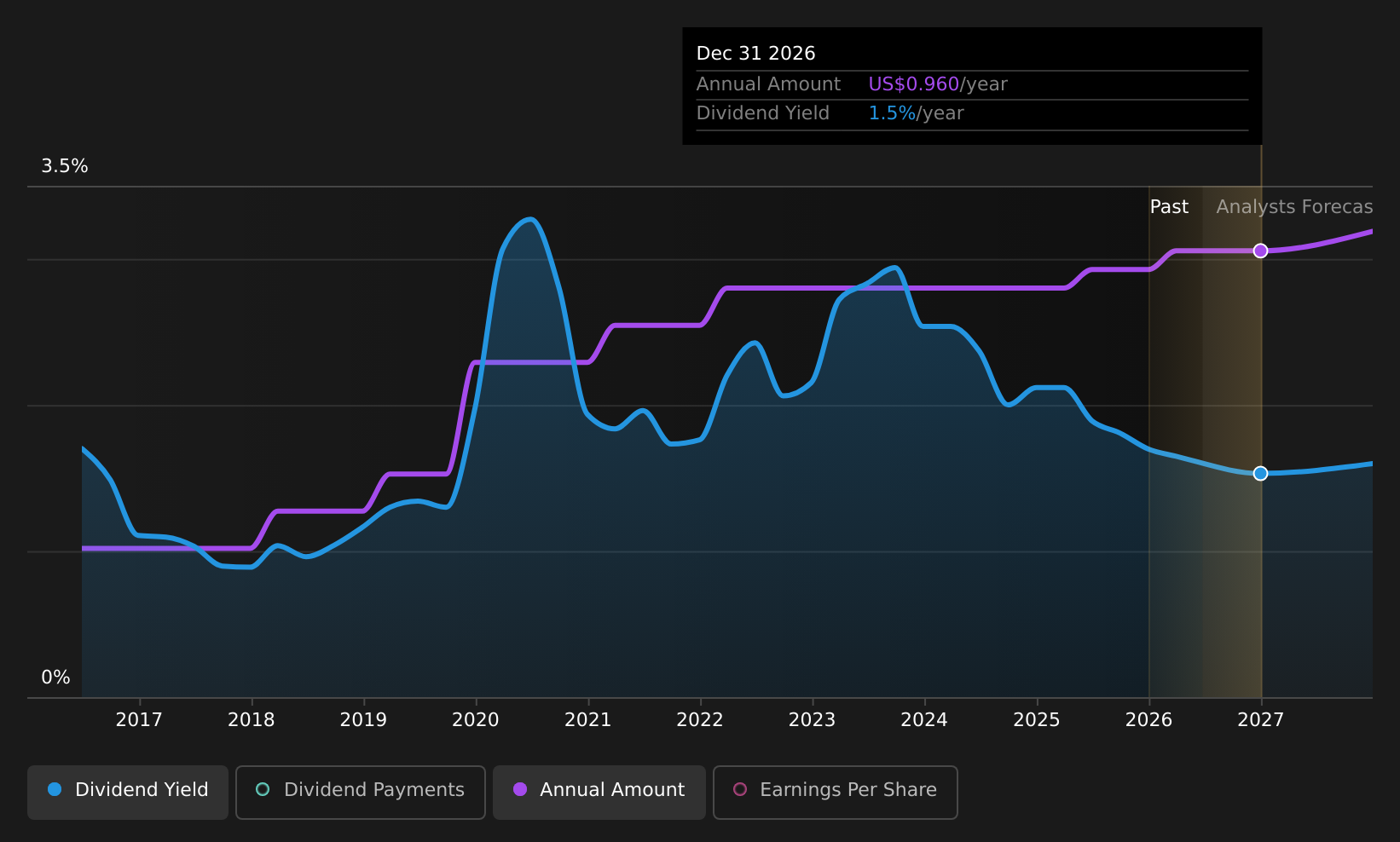1400x842 pixels.
Task: Click the blue Dividend Yield data point marker
Action: [1260, 473]
